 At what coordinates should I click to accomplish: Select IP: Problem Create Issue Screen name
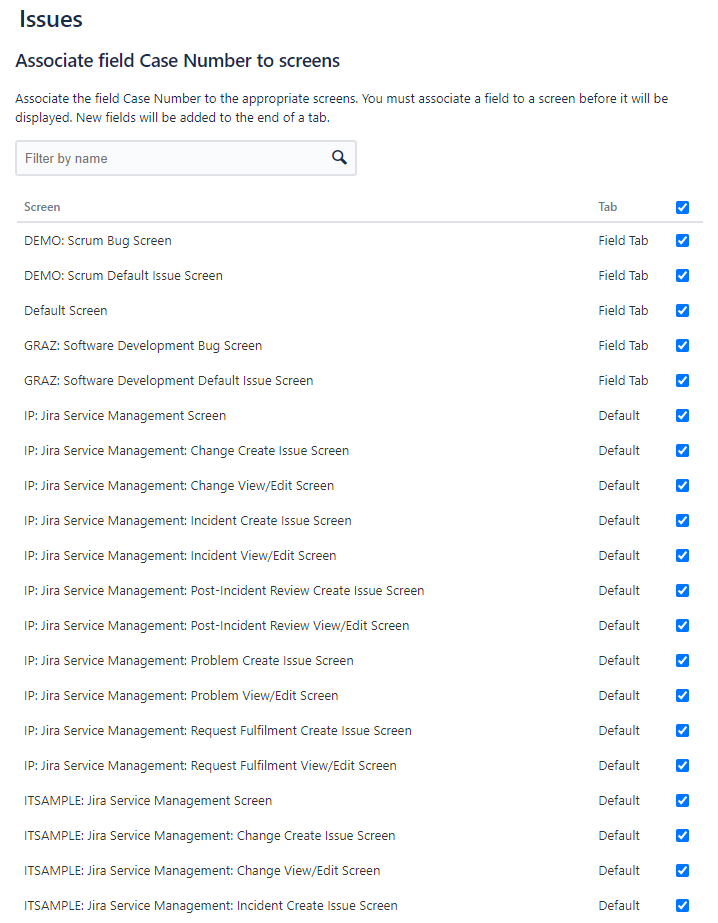coord(189,660)
